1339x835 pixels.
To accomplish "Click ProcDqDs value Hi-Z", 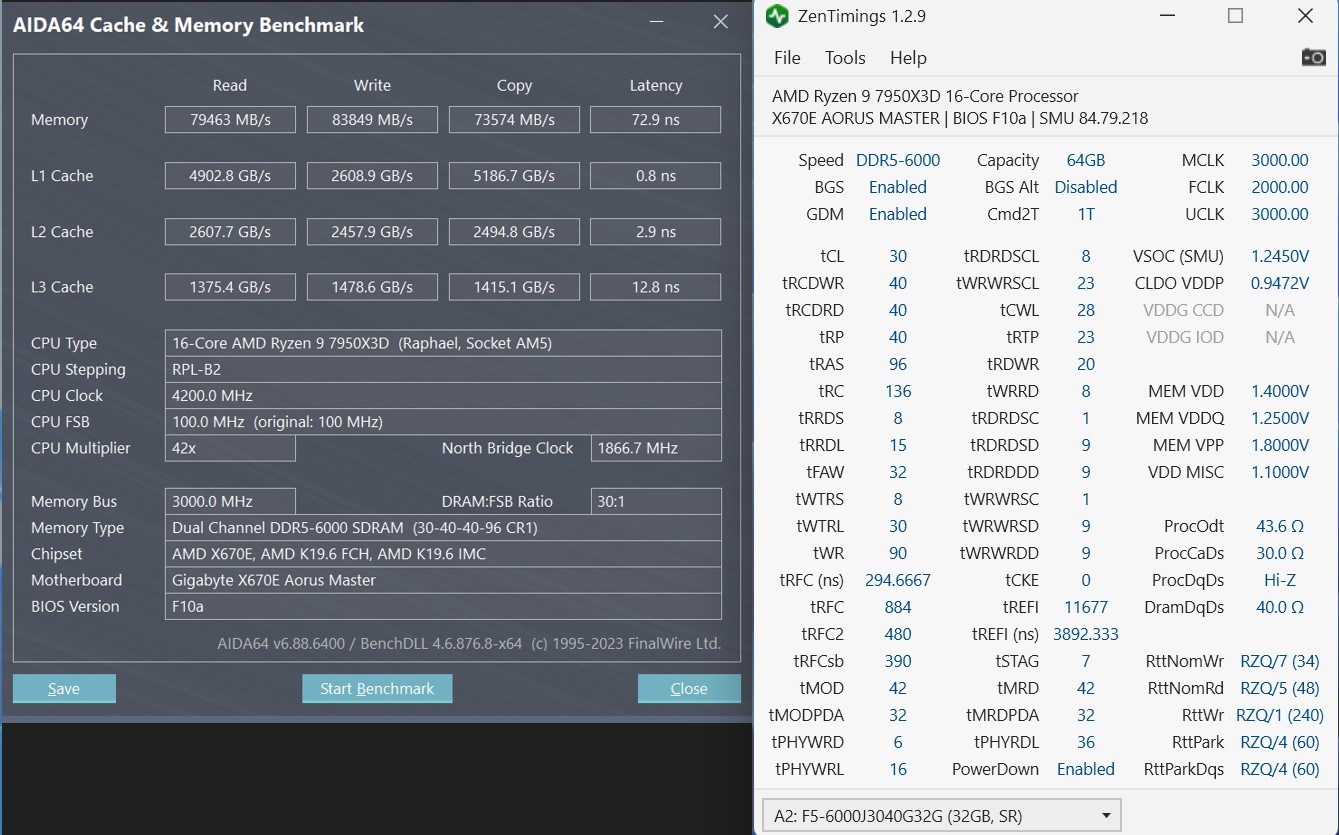I will (1280, 580).
